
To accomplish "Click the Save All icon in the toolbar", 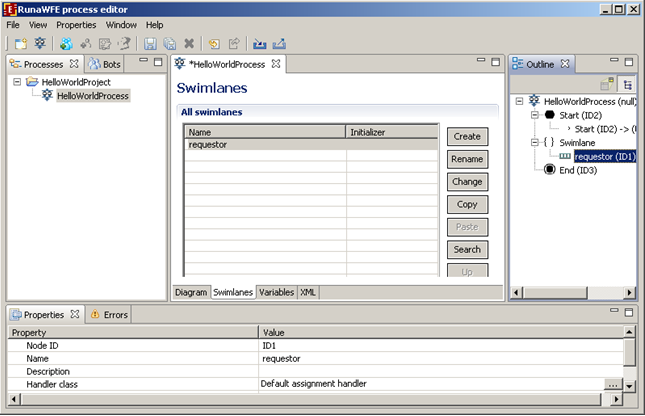I will 169,44.
